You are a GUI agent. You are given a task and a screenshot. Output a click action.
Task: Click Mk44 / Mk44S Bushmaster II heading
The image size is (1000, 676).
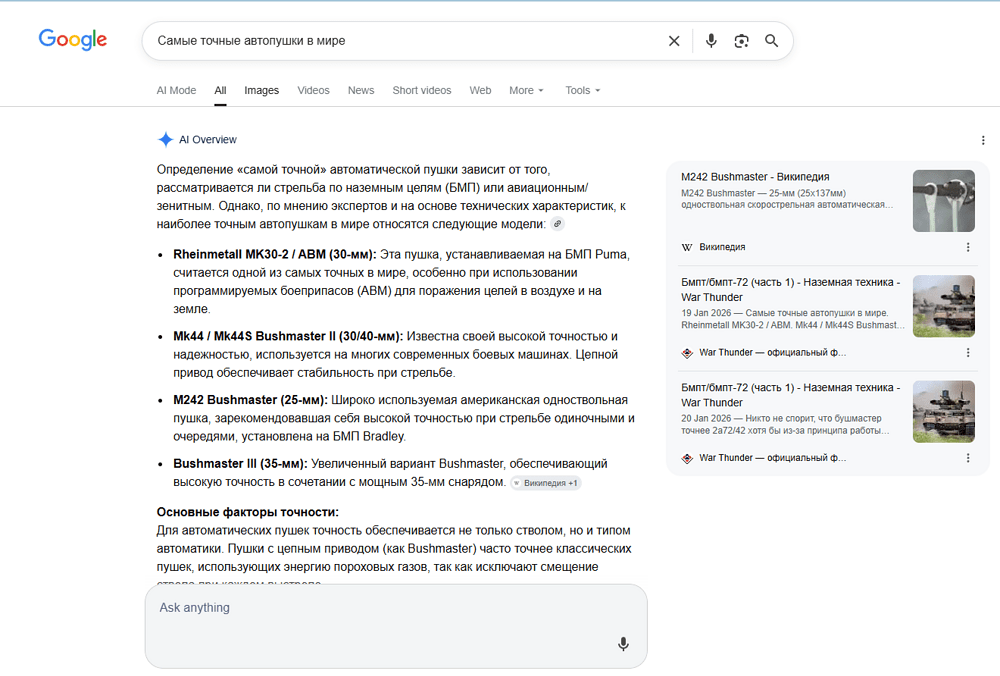[288, 336]
